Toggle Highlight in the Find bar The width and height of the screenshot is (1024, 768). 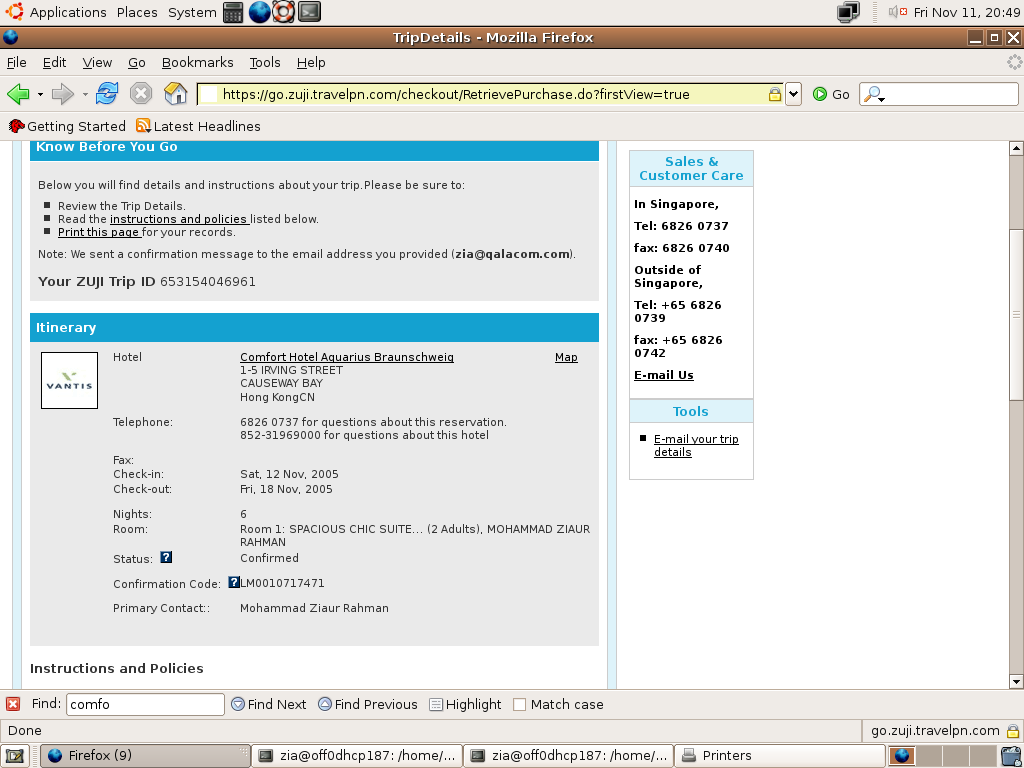pos(465,705)
